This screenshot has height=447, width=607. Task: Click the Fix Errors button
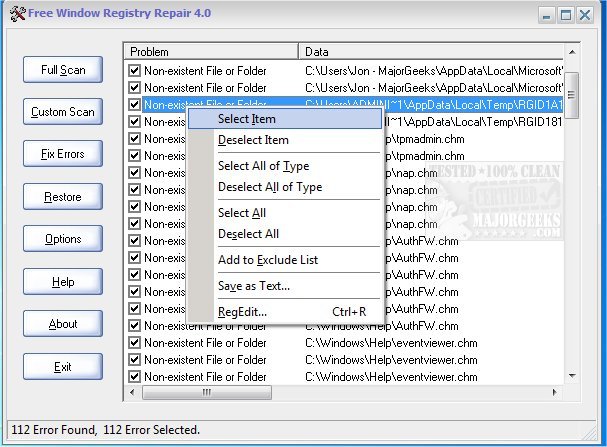pos(63,154)
